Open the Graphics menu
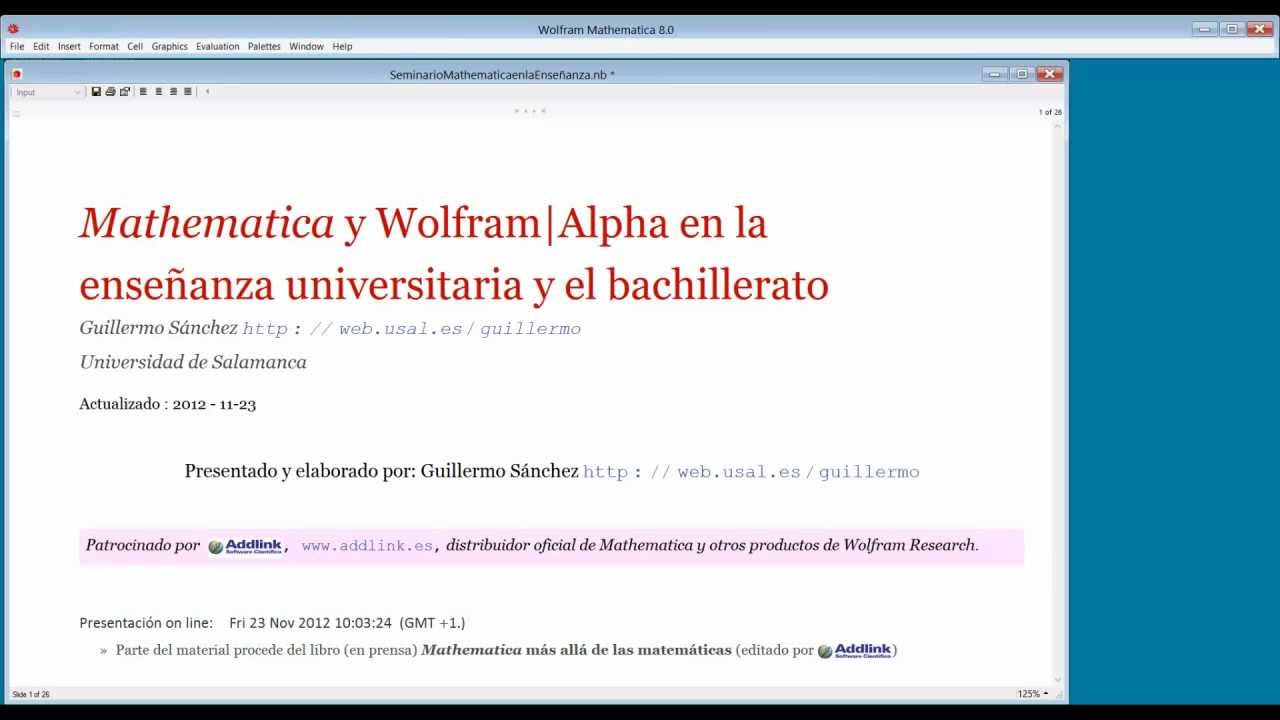1280x720 pixels. tap(170, 46)
